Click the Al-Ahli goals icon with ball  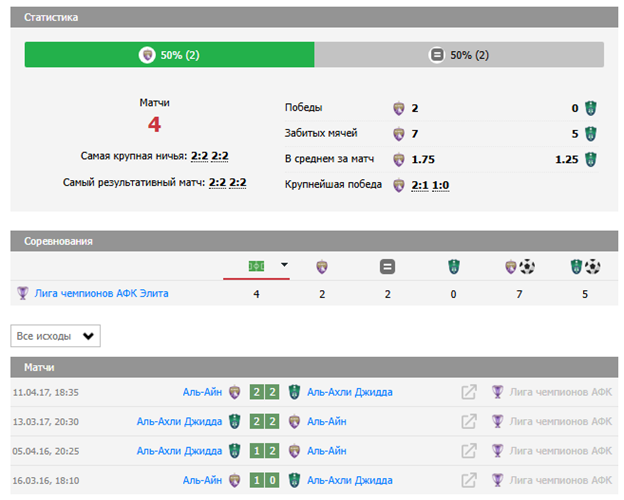pos(584,266)
